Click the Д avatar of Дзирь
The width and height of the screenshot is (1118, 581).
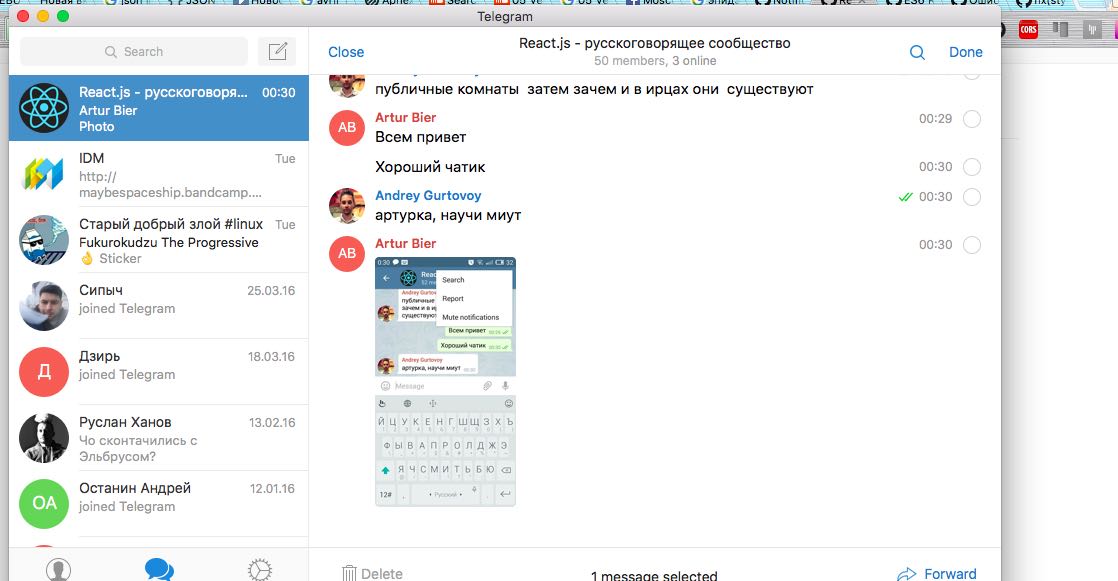coord(44,372)
